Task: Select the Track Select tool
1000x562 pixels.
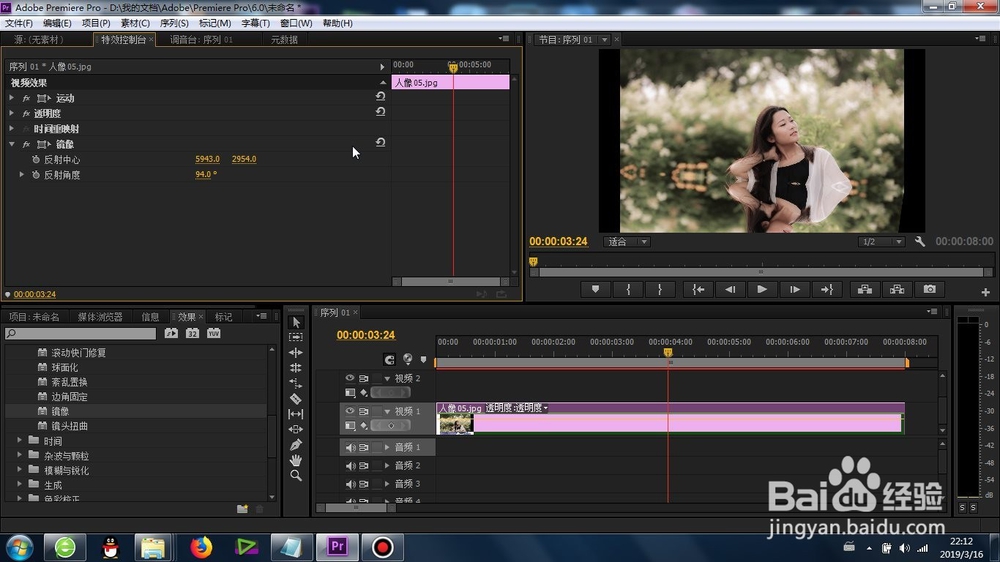Action: pos(296,337)
